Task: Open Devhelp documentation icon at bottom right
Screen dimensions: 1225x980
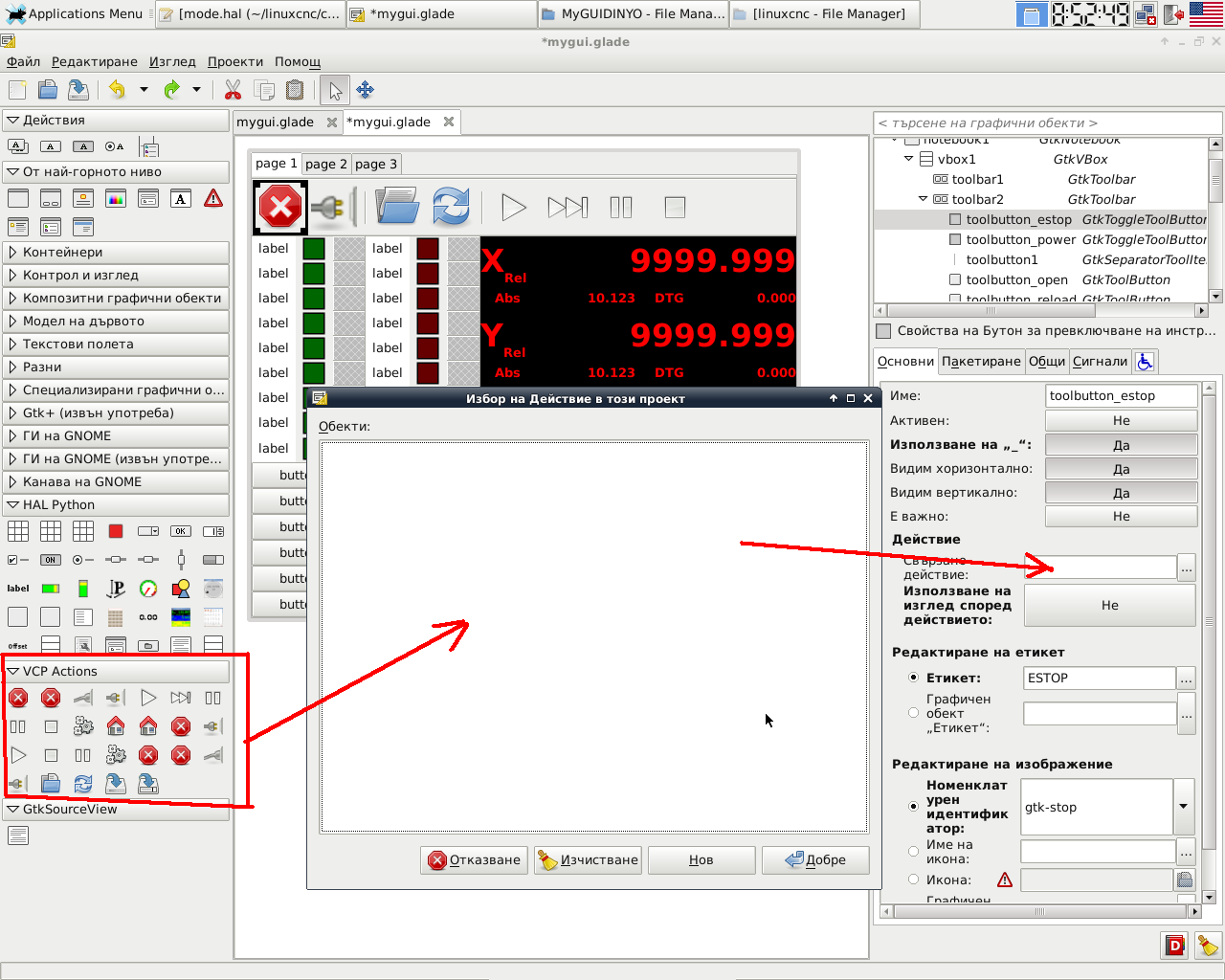Action: [x=1175, y=946]
